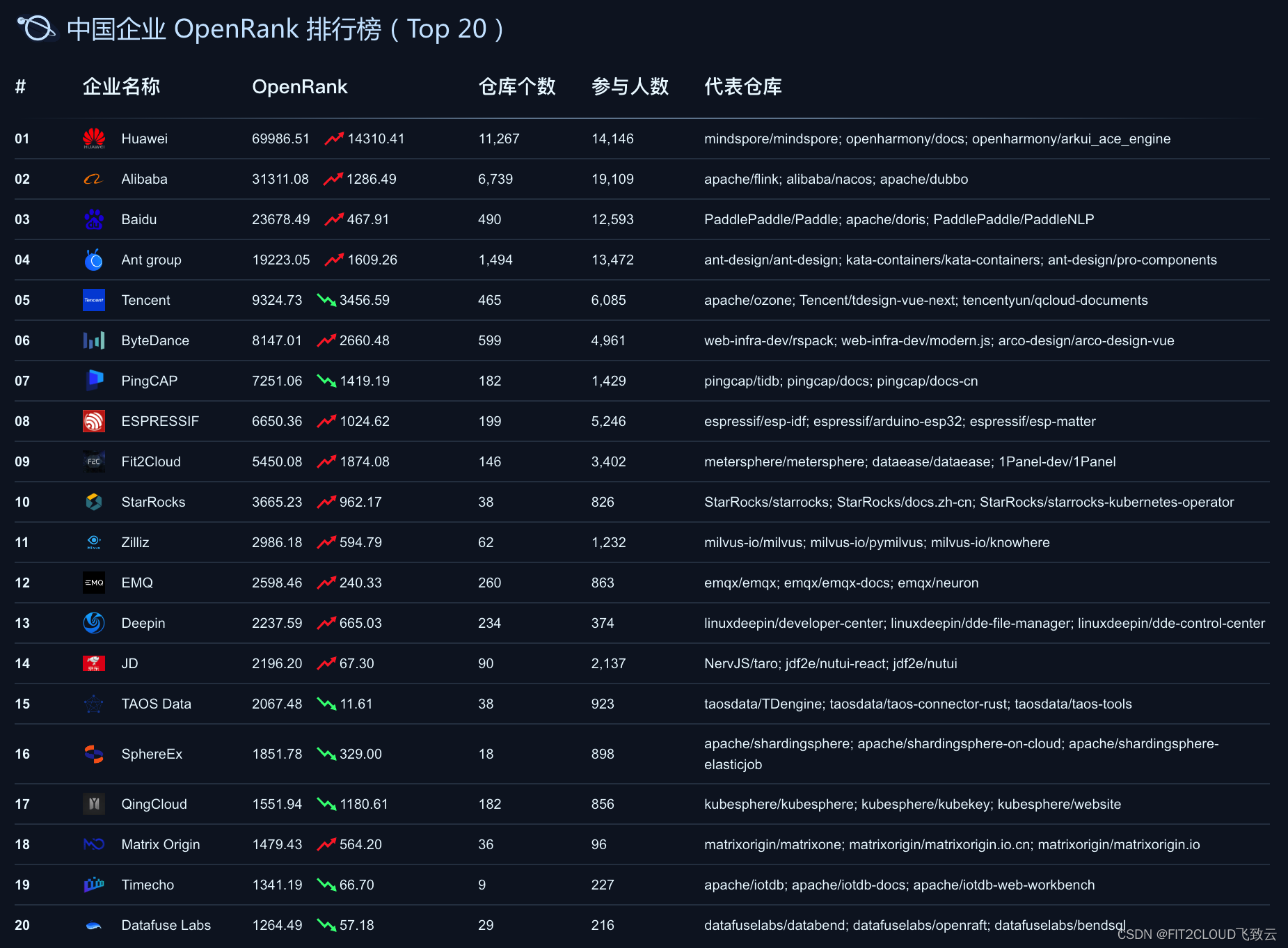Click Huawei's repository count 11,267
The width and height of the screenshot is (1288, 948).
[x=499, y=139]
